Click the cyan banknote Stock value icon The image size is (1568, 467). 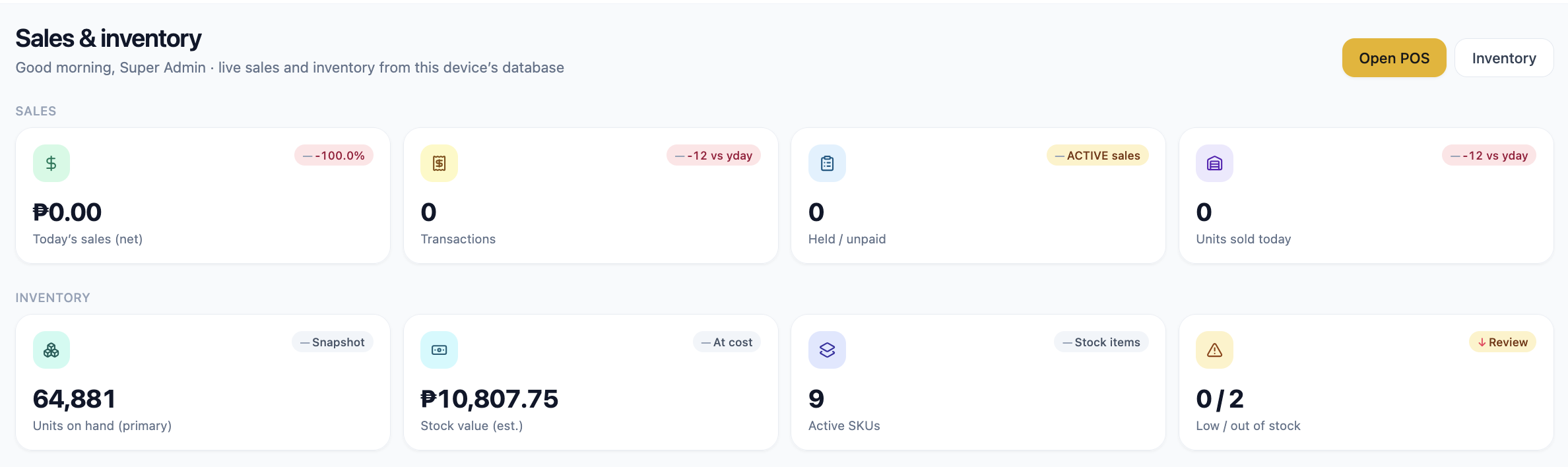pyautogui.click(x=439, y=350)
